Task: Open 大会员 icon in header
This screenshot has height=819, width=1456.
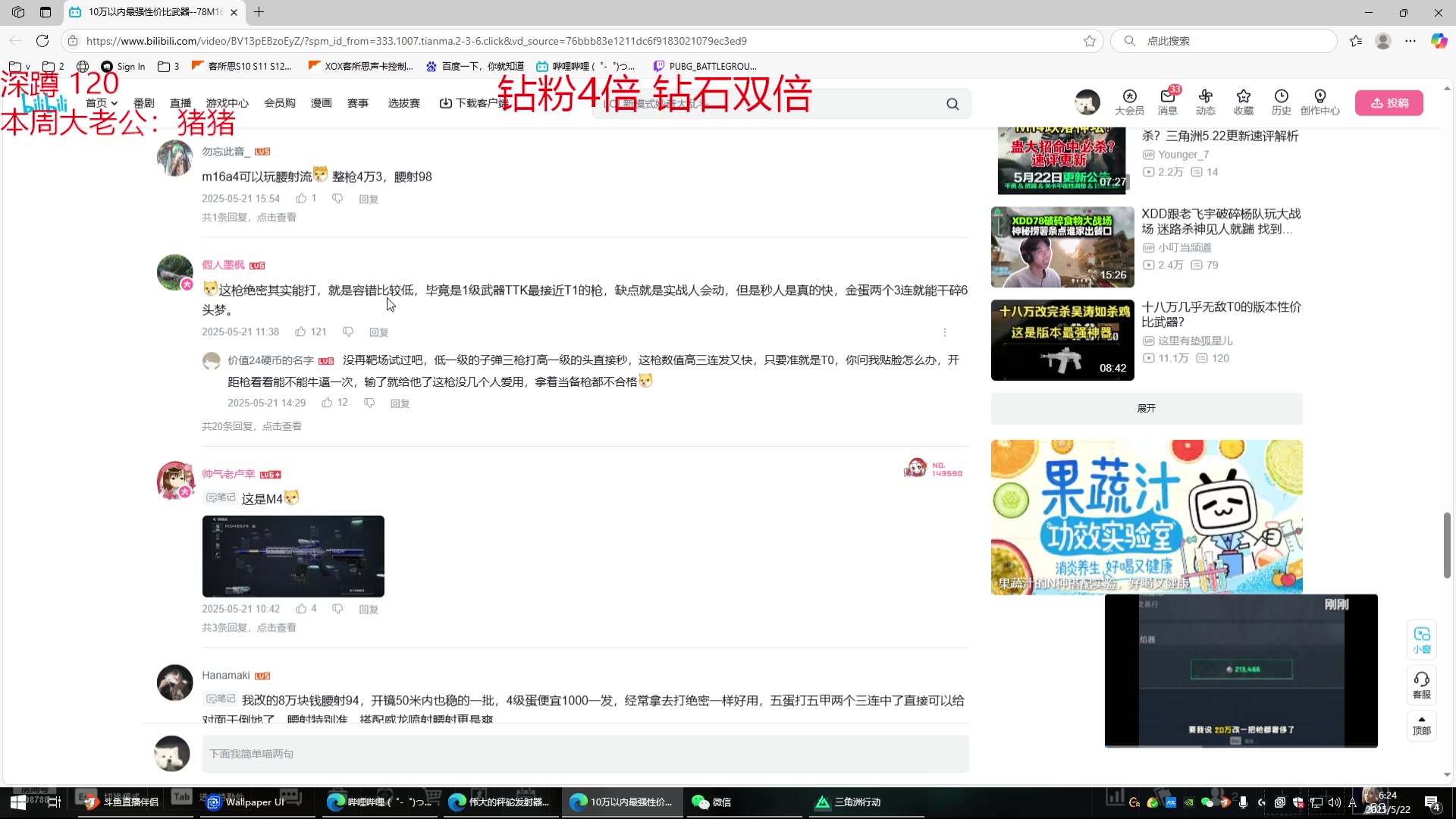Action: [x=1129, y=102]
